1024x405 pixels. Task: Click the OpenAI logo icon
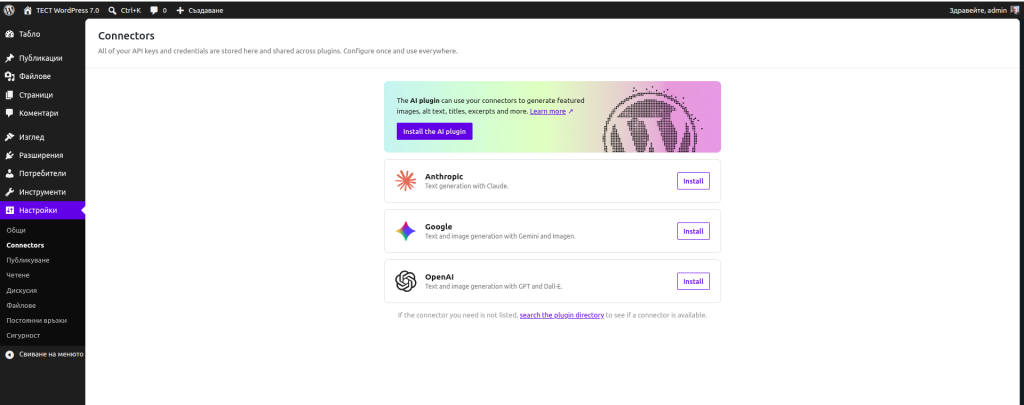pos(405,282)
